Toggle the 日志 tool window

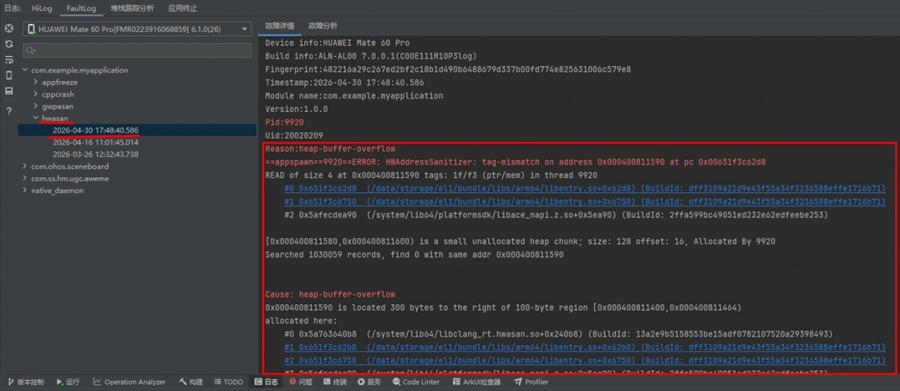pyautogui.click(x=266, y=382)
